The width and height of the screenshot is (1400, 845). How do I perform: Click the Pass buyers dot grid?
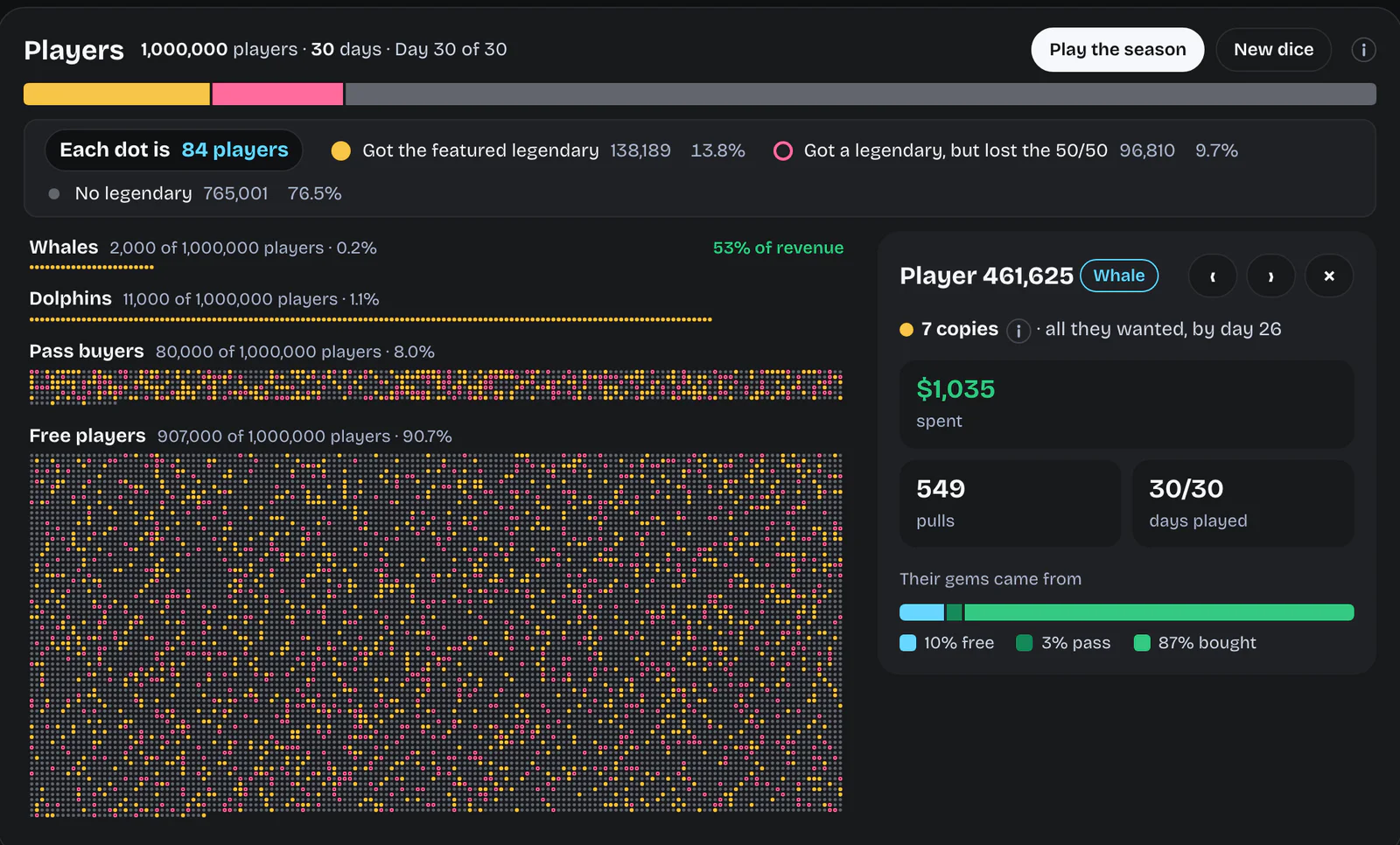pos(436,386)
